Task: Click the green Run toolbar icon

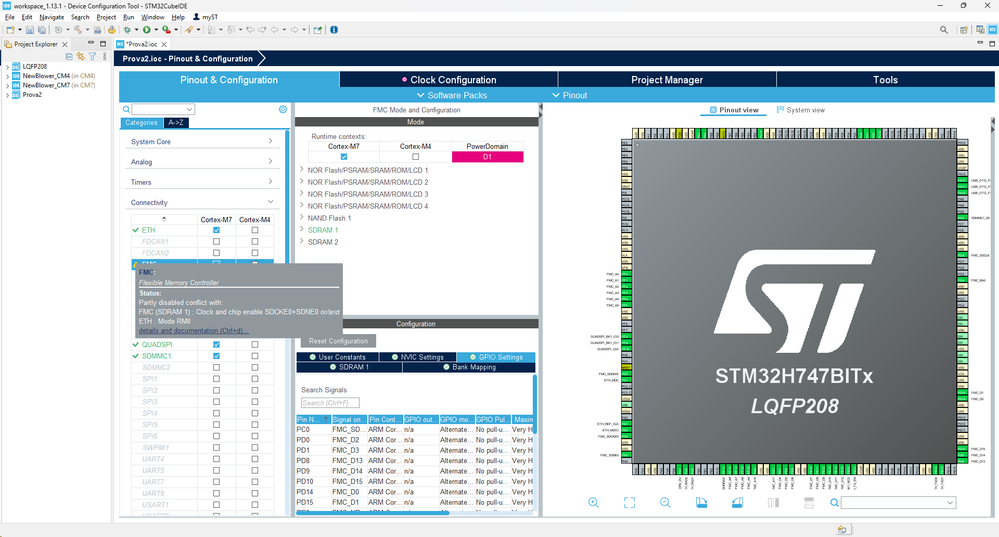Action: coord(147,29)
